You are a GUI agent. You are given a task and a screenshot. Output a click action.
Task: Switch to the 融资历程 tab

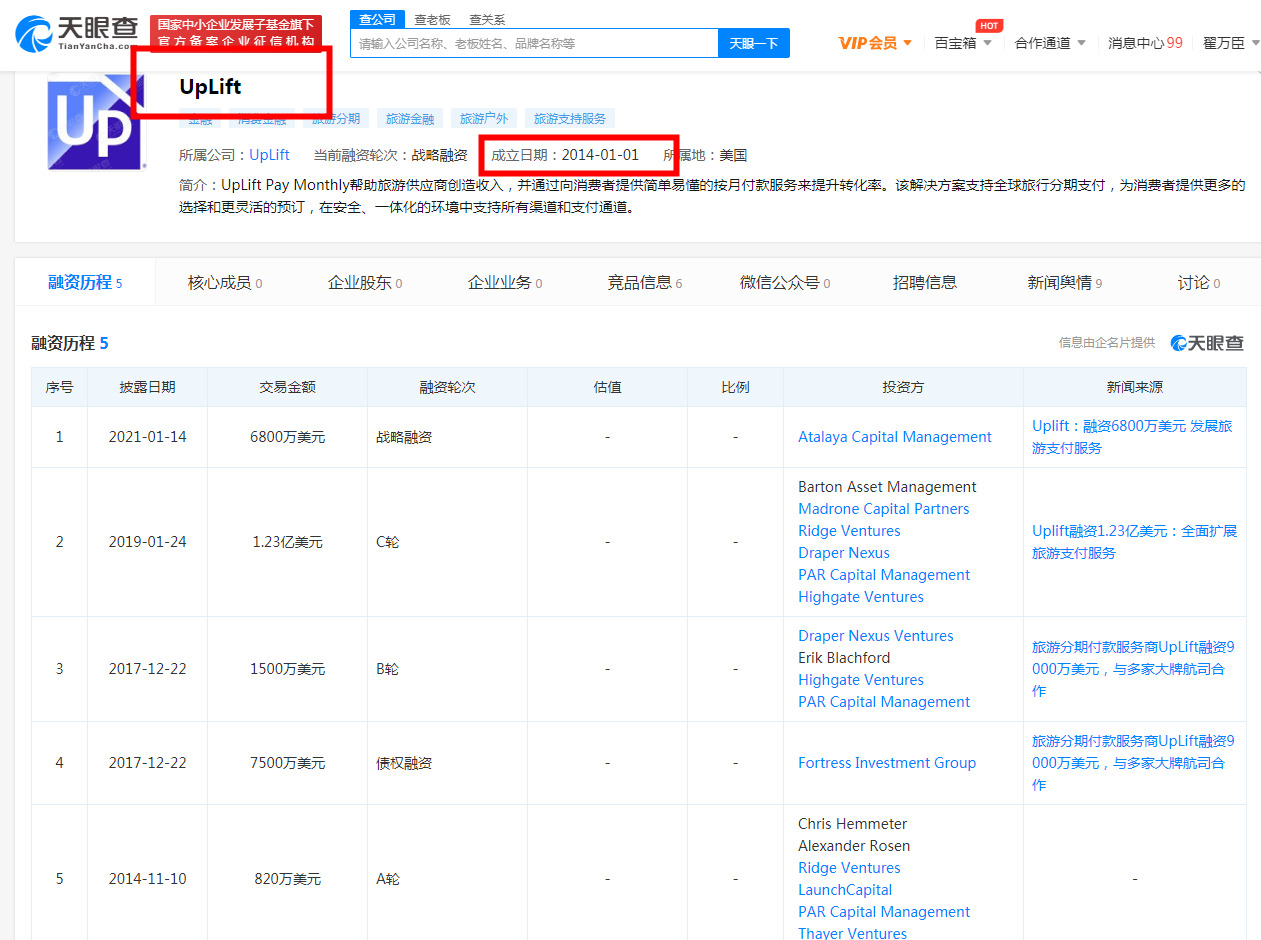pos(85,282)
